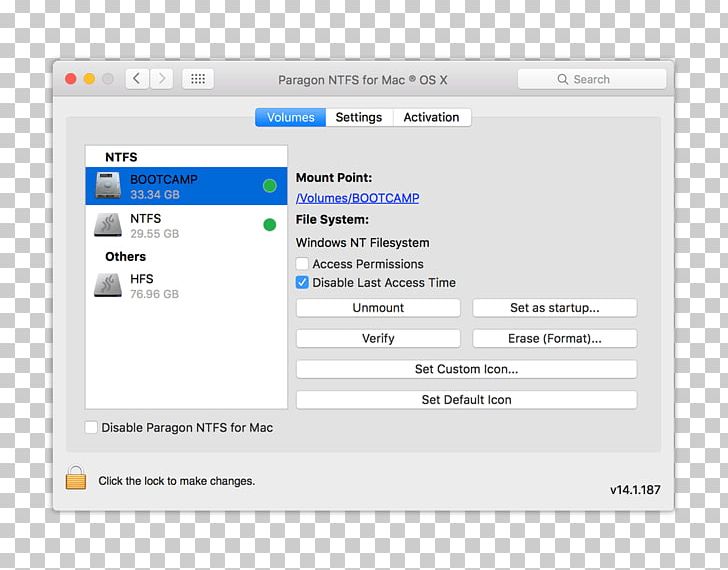Click the lock icon to make changes
This screenshot has height=570, width=728.
76,478
